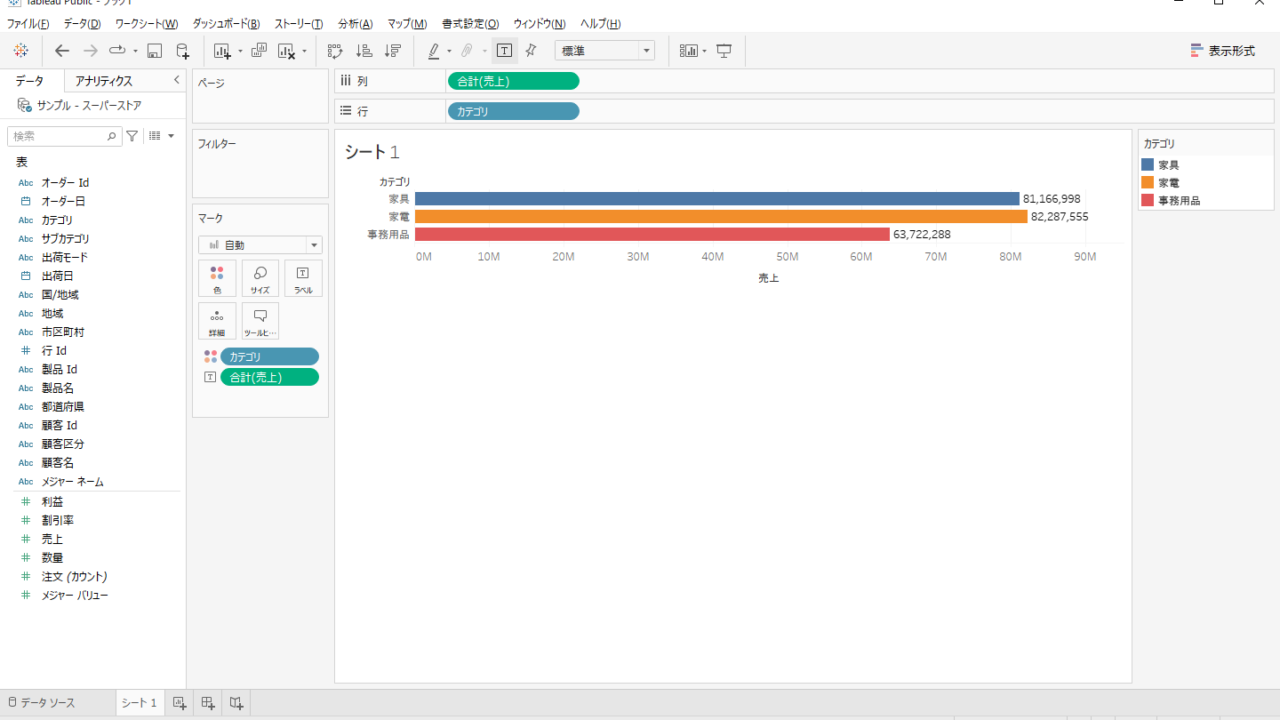Click the New Worksheet chart-plus icon

(222, 50)
